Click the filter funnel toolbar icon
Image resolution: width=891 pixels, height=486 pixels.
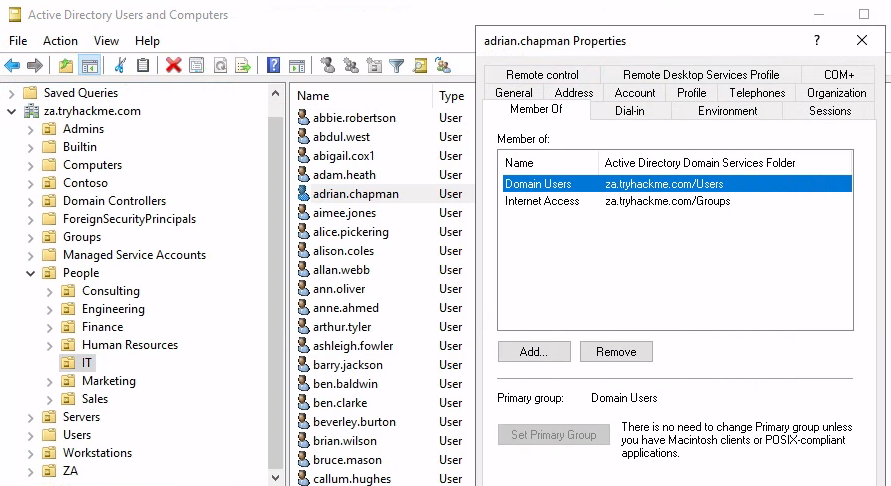(x=397, y=66)
